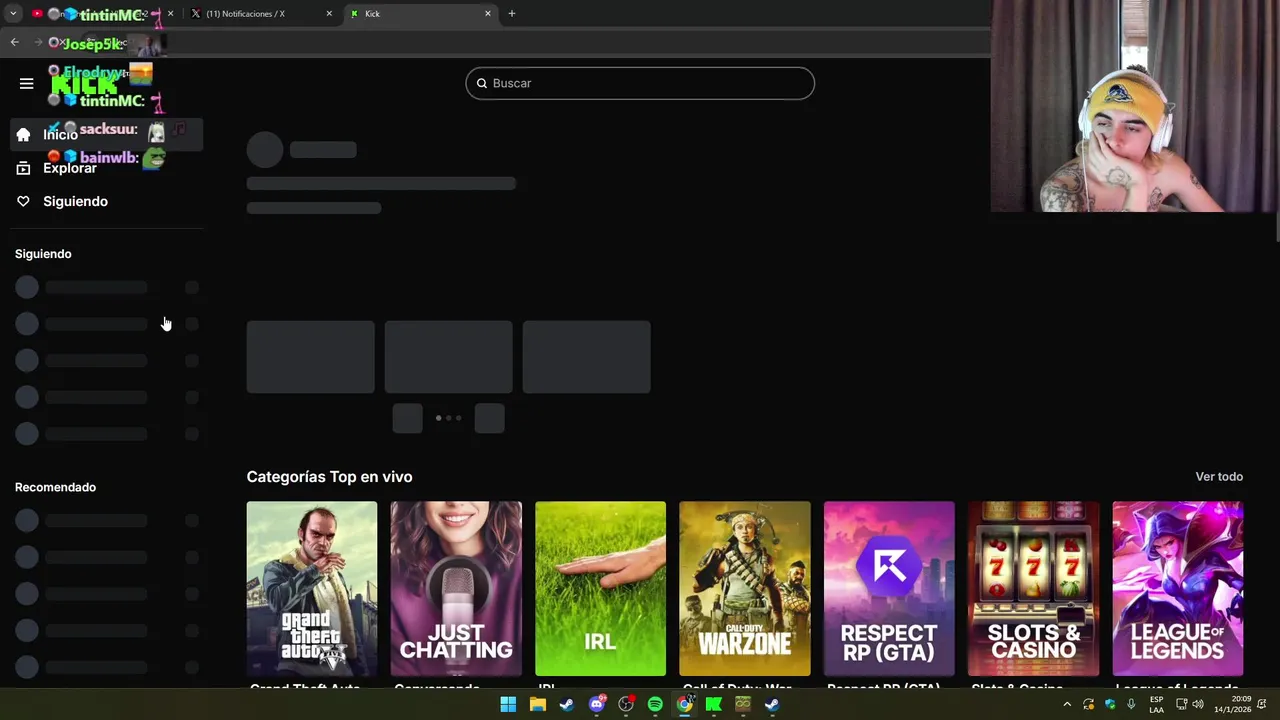Open File Explorer from the taskbar

(538, 704)
